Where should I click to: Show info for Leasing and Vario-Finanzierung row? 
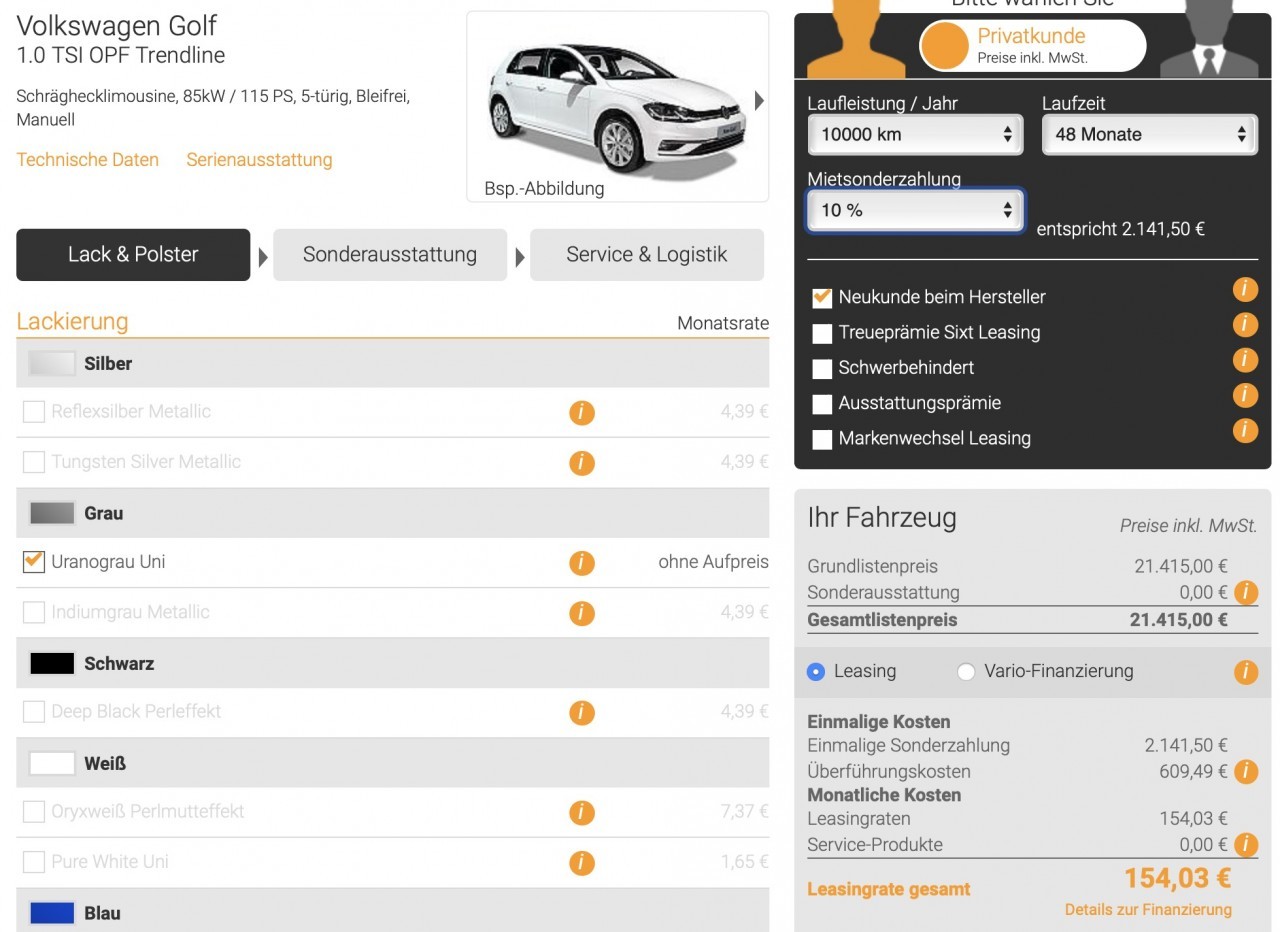click(1246, 672)
